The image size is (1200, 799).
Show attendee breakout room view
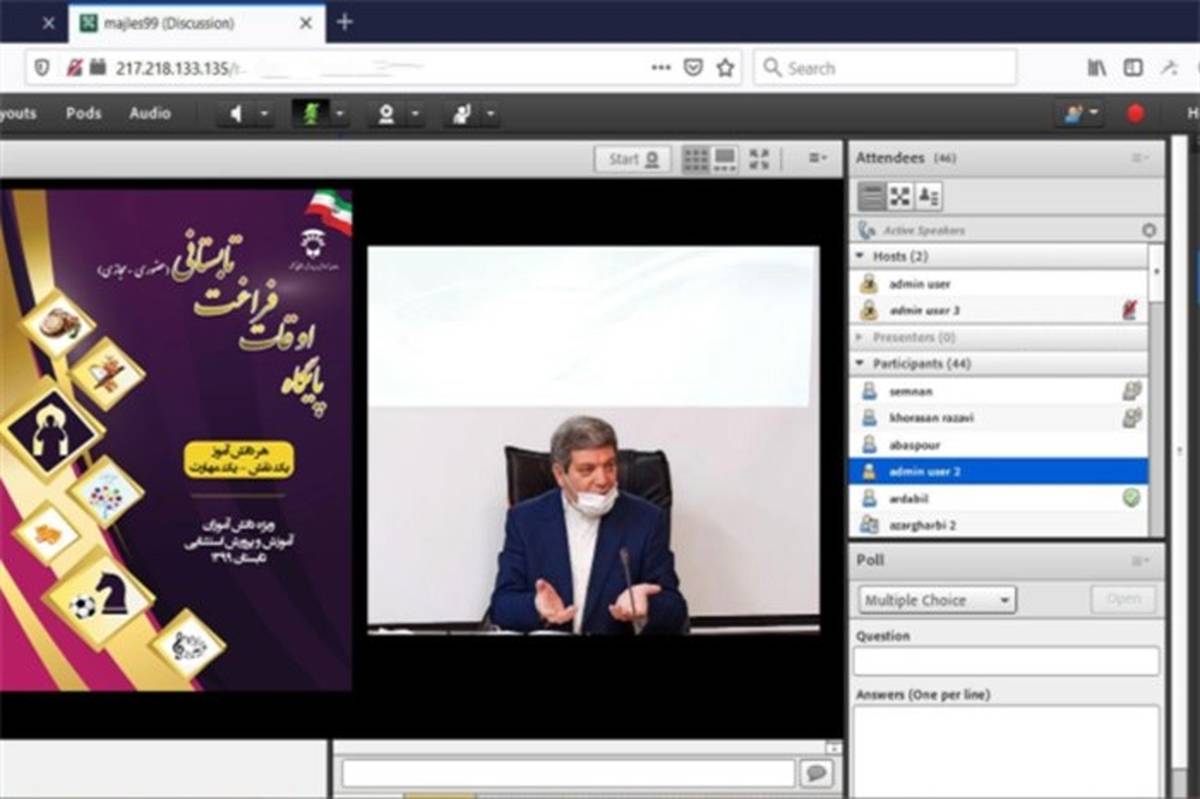point(900,196)
